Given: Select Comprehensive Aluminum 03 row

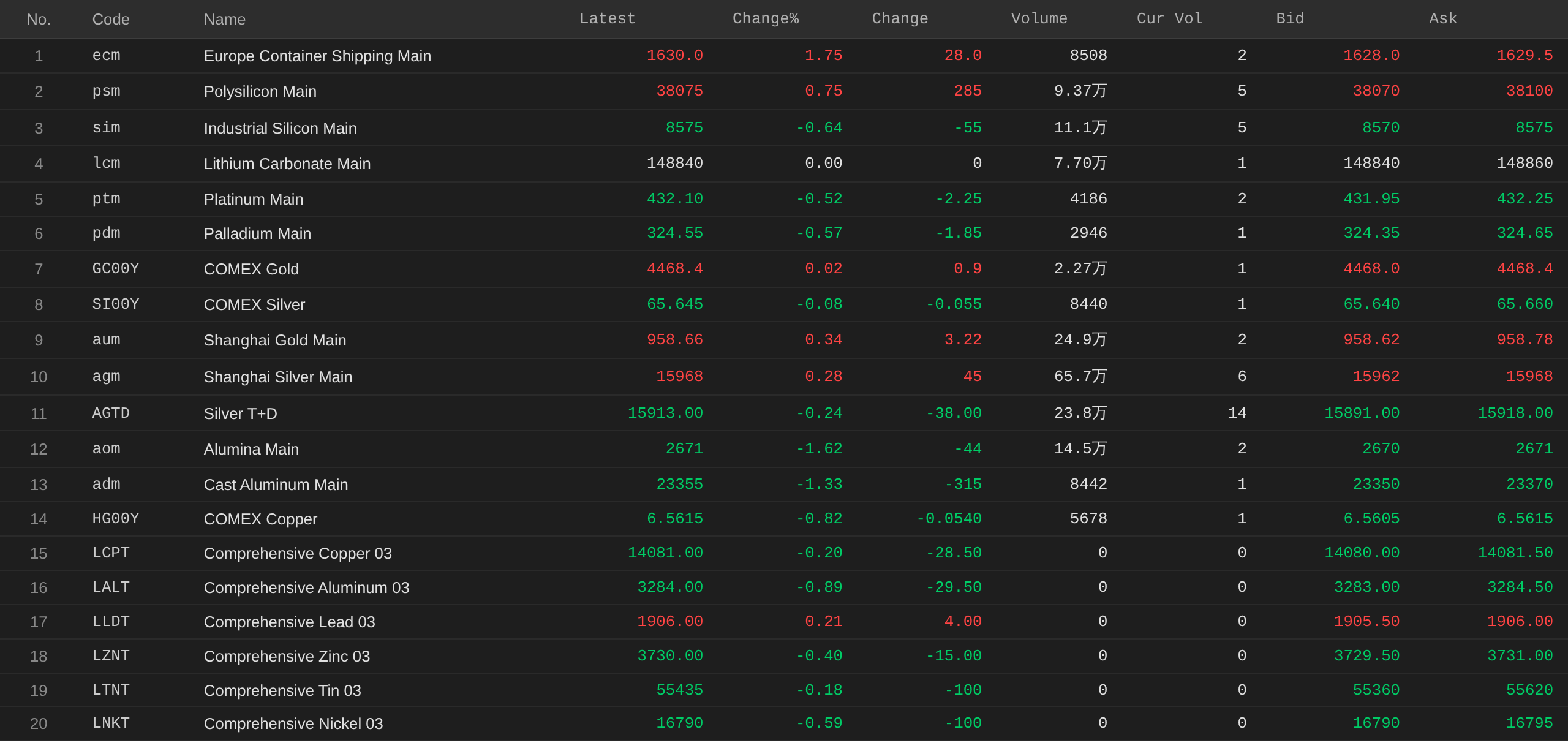Looking at the screenshot, I should pos(784,587).
